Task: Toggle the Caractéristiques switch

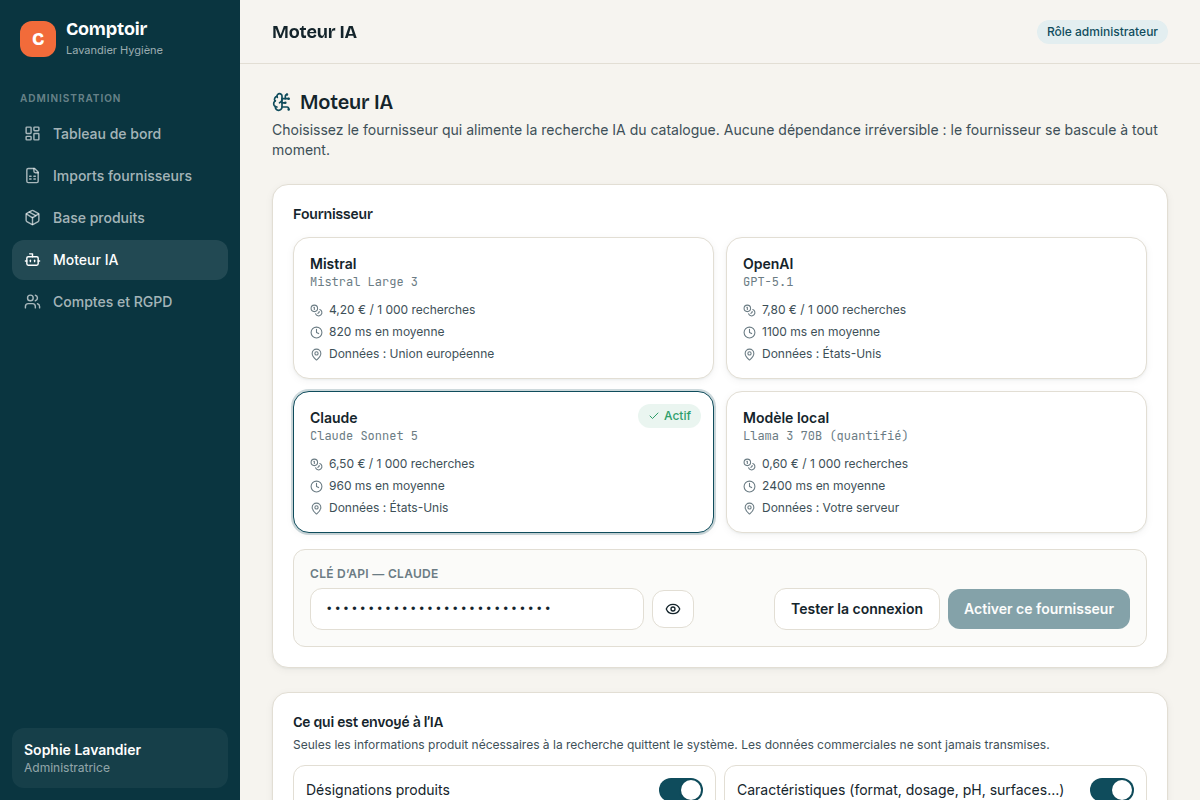Action: [x=1112, y=790]
